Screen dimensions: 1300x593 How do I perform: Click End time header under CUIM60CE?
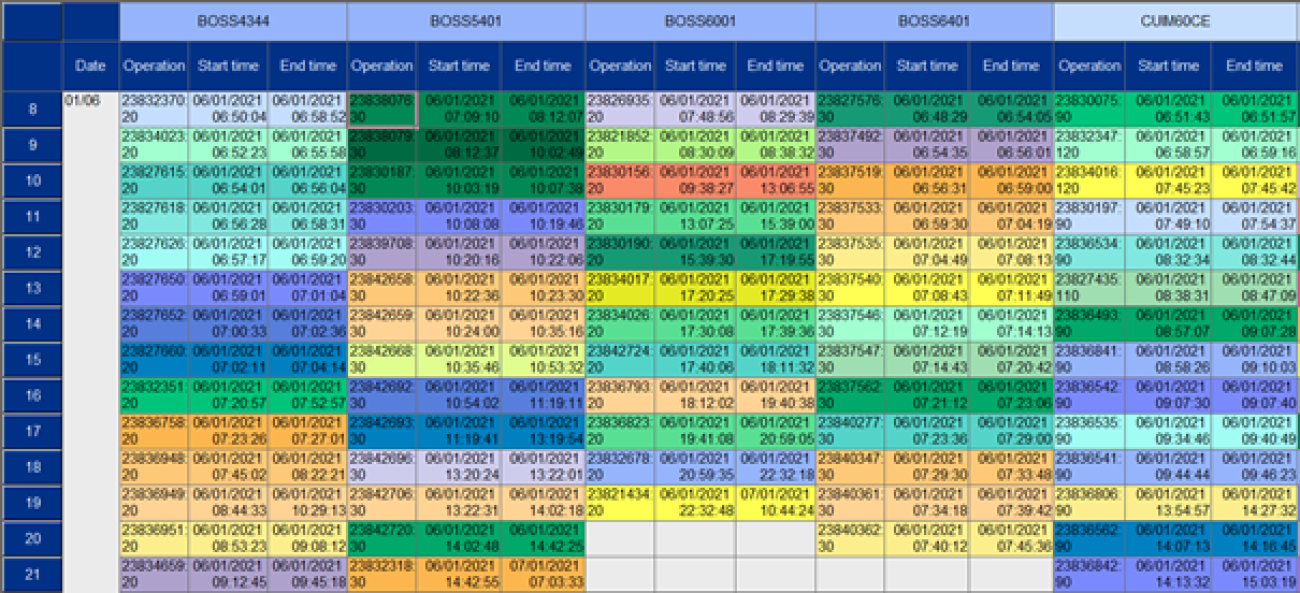point(1254,66)
